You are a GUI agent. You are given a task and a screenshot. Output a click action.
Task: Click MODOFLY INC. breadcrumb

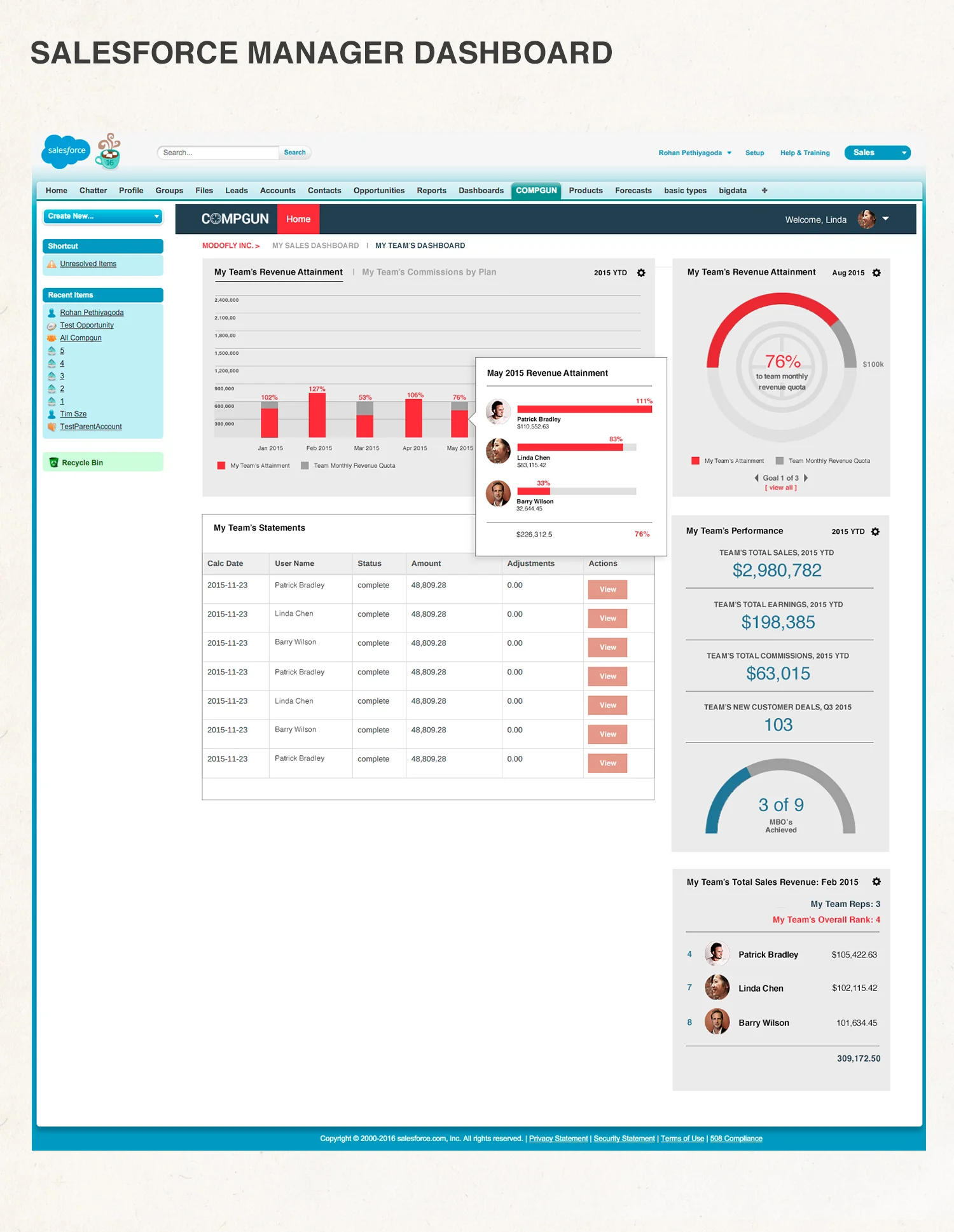tap(231, 245)
